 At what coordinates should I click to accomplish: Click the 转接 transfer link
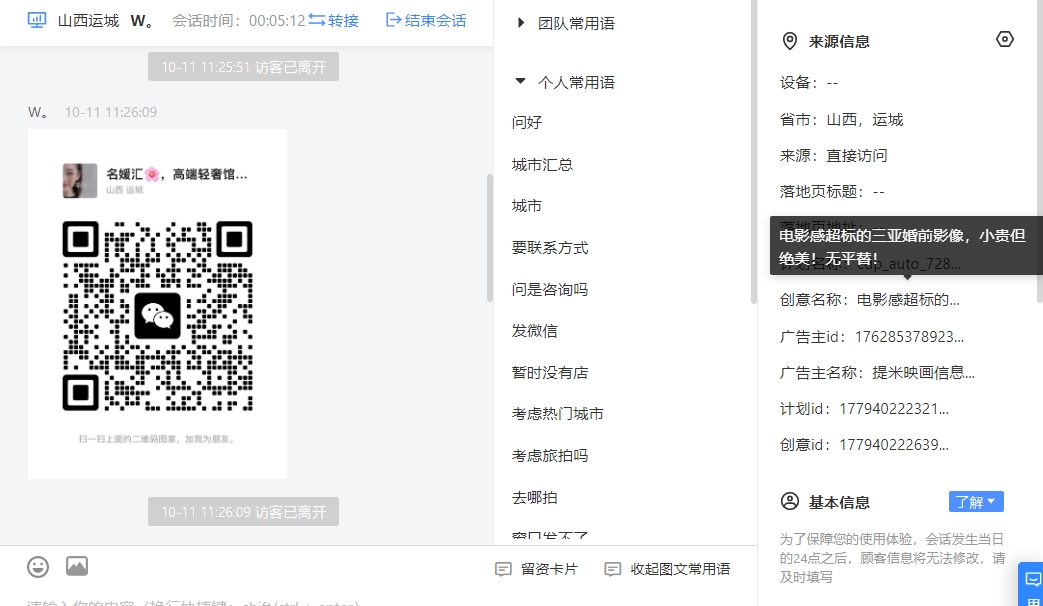343,21
